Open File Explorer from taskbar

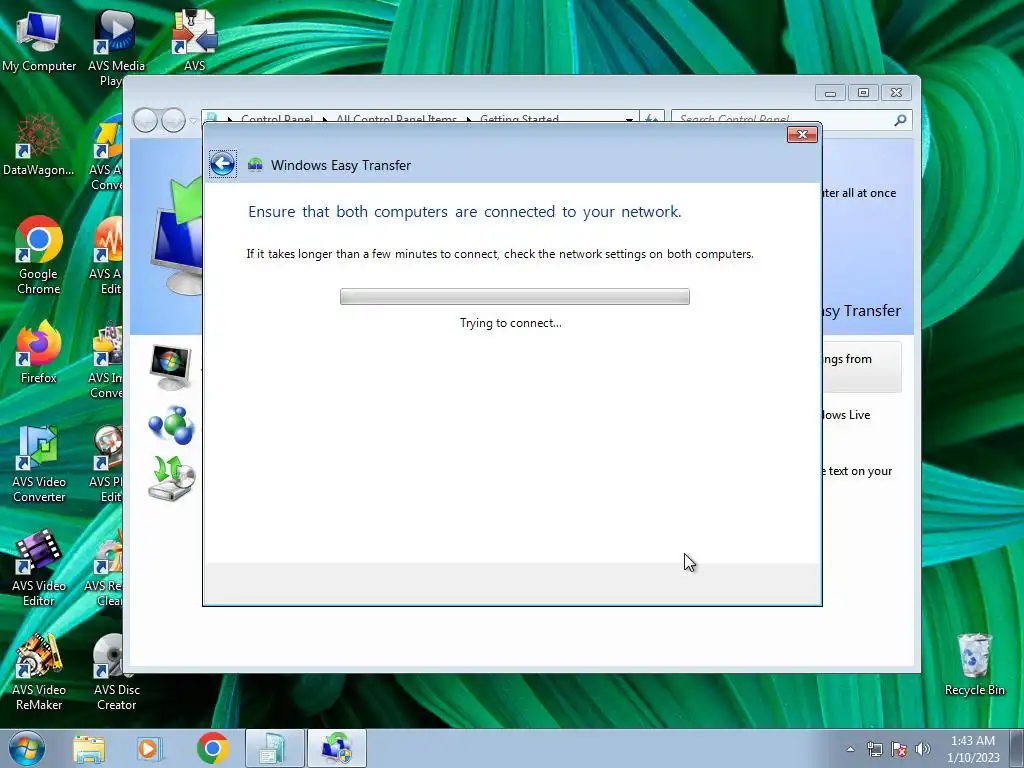(x=89, y=749)
